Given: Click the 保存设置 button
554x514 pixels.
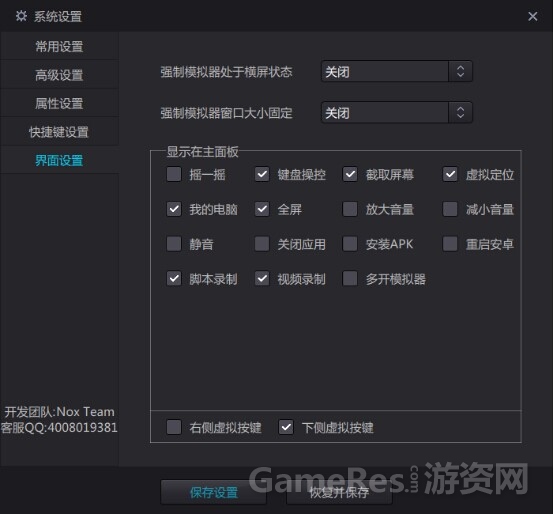Looking at the screenshot, I should 213,492.
